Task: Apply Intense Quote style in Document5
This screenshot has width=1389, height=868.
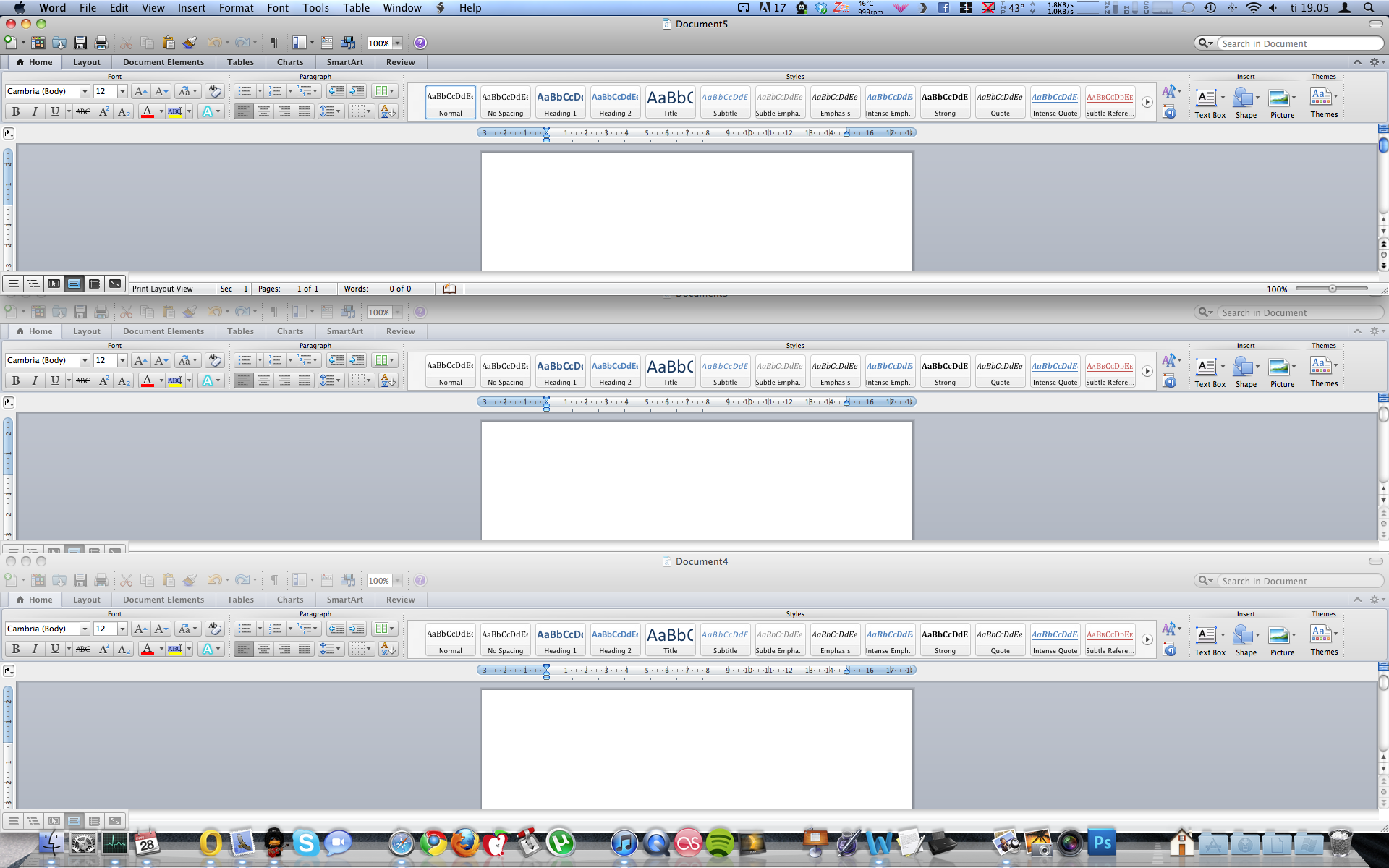Action: (1055, 103)
